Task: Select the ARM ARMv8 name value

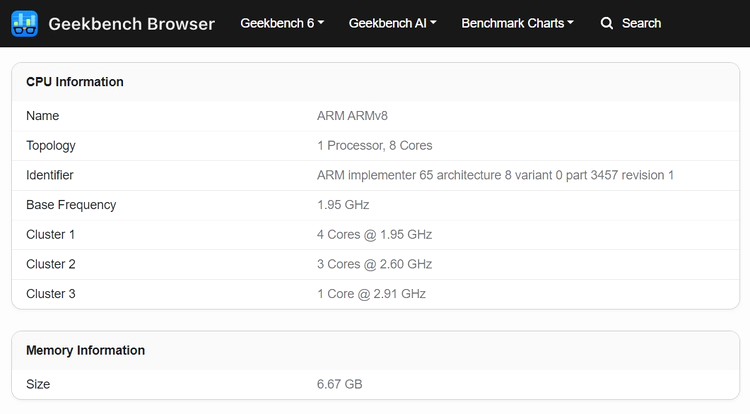Action: [x=352, y=116]
